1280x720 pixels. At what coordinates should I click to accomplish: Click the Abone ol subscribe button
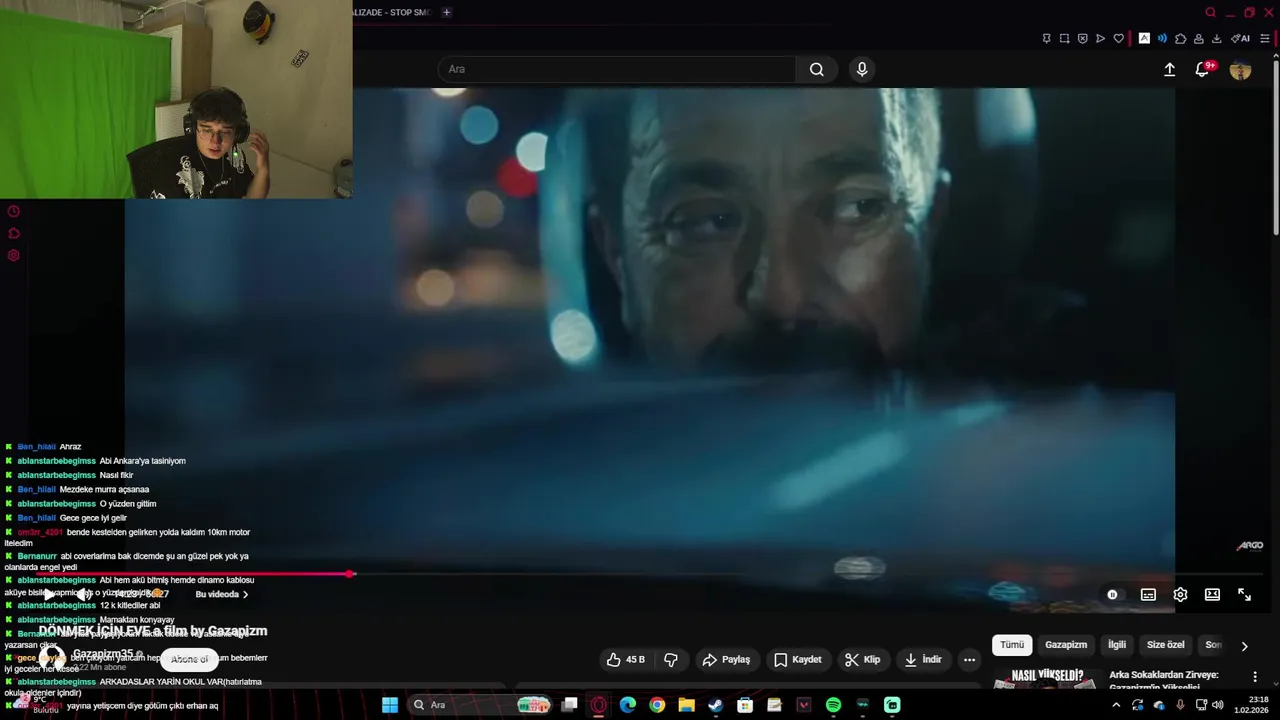[x=189, y=659]
